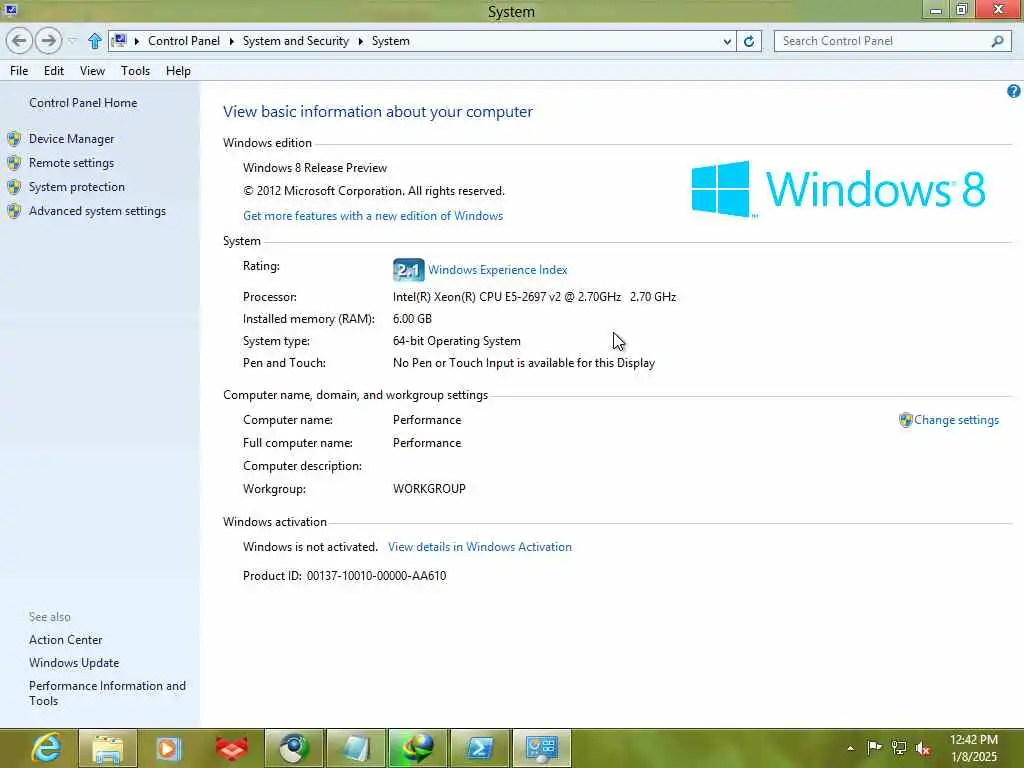Viewport: 1024px width, 768px height.
Task: Click Get more features with new edition link
Action: (373, 216)
